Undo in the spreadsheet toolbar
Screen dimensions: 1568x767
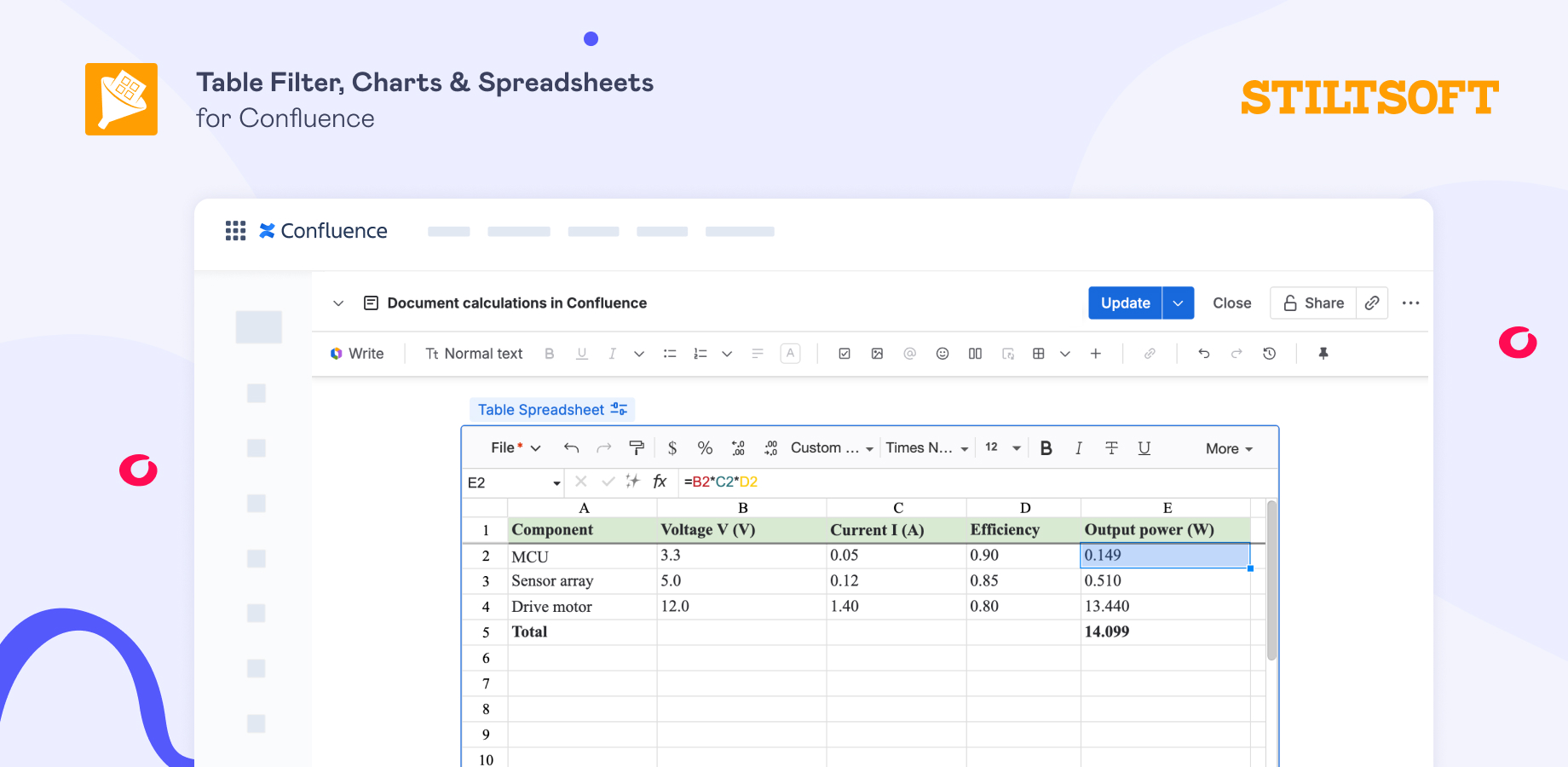coord(572,448)
